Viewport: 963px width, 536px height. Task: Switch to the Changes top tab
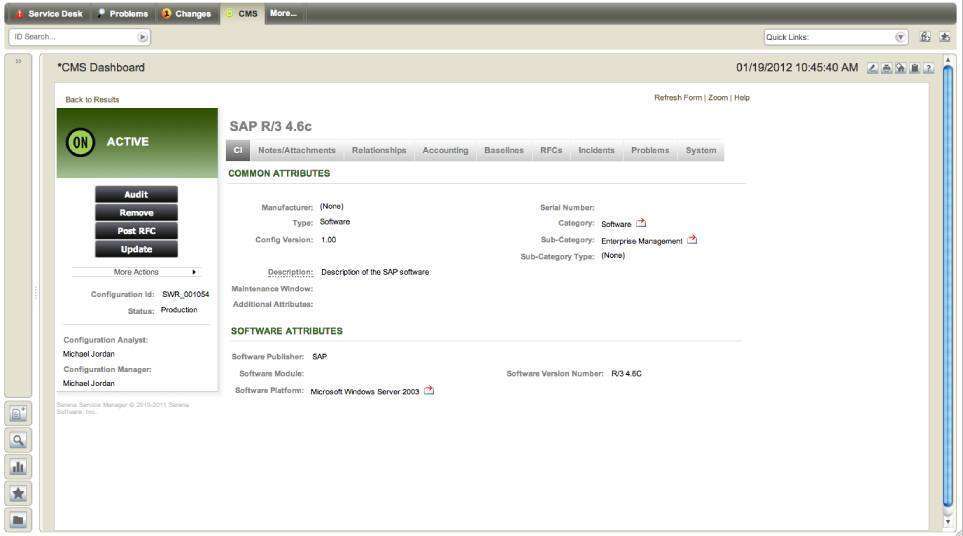187,14
